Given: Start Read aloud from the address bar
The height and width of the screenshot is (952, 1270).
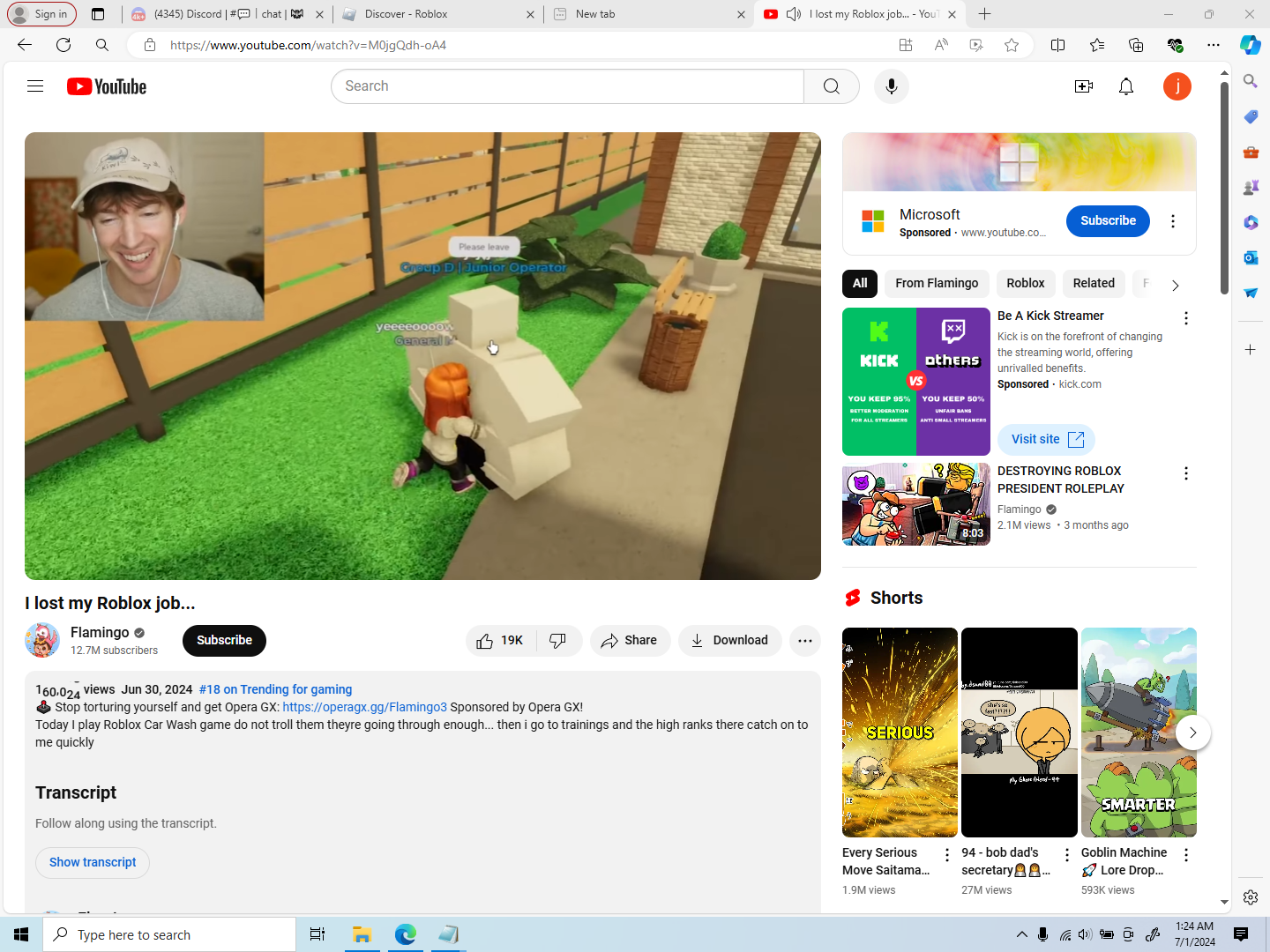Looking at the screenshot, I should point(941,45).
